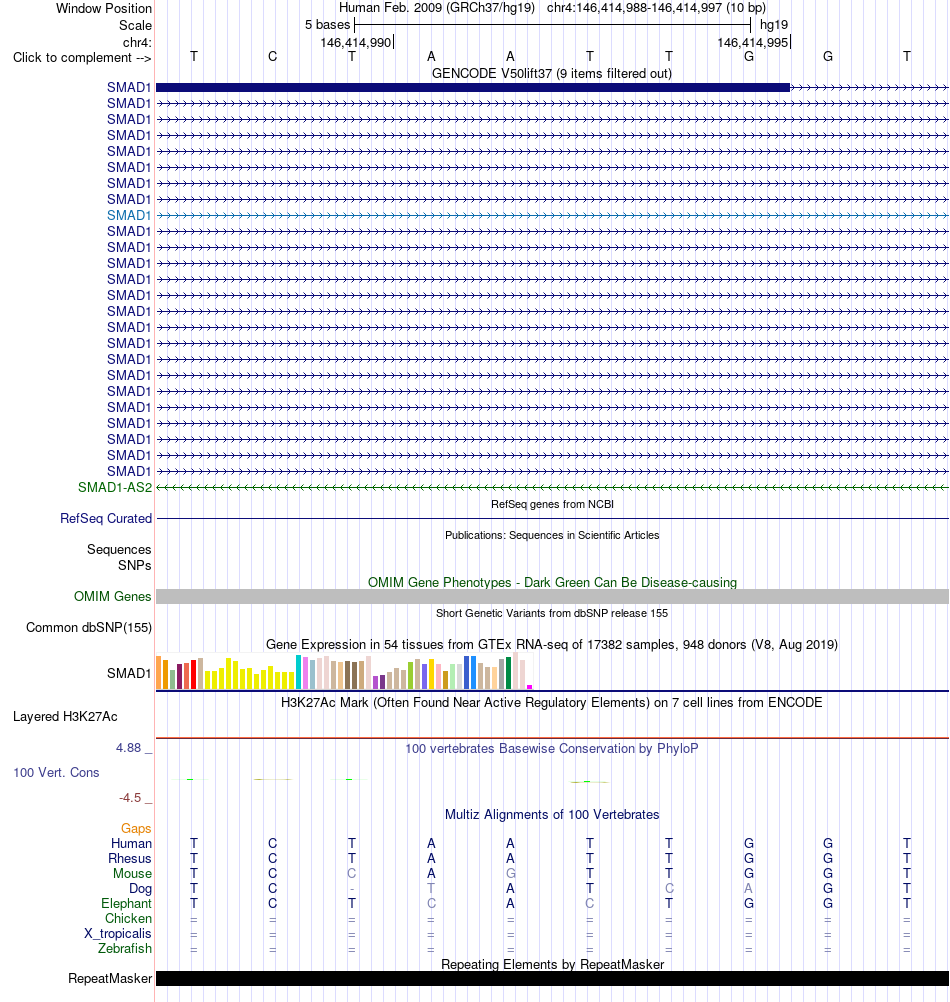
Task: Select the Chicken species row label
Action: (128, 918)
